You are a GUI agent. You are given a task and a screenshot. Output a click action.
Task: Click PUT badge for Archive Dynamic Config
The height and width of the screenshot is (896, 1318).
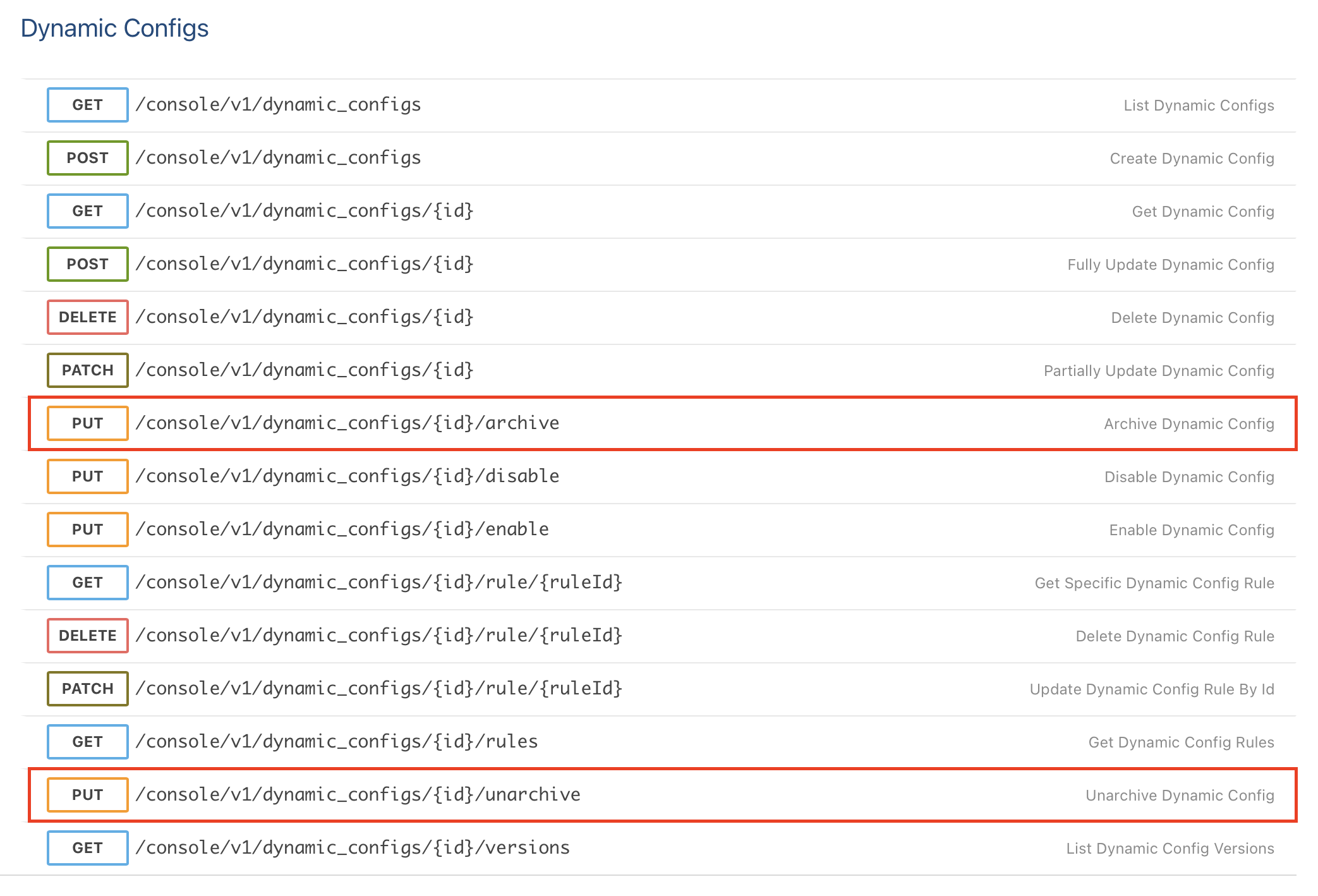point(88,423)
